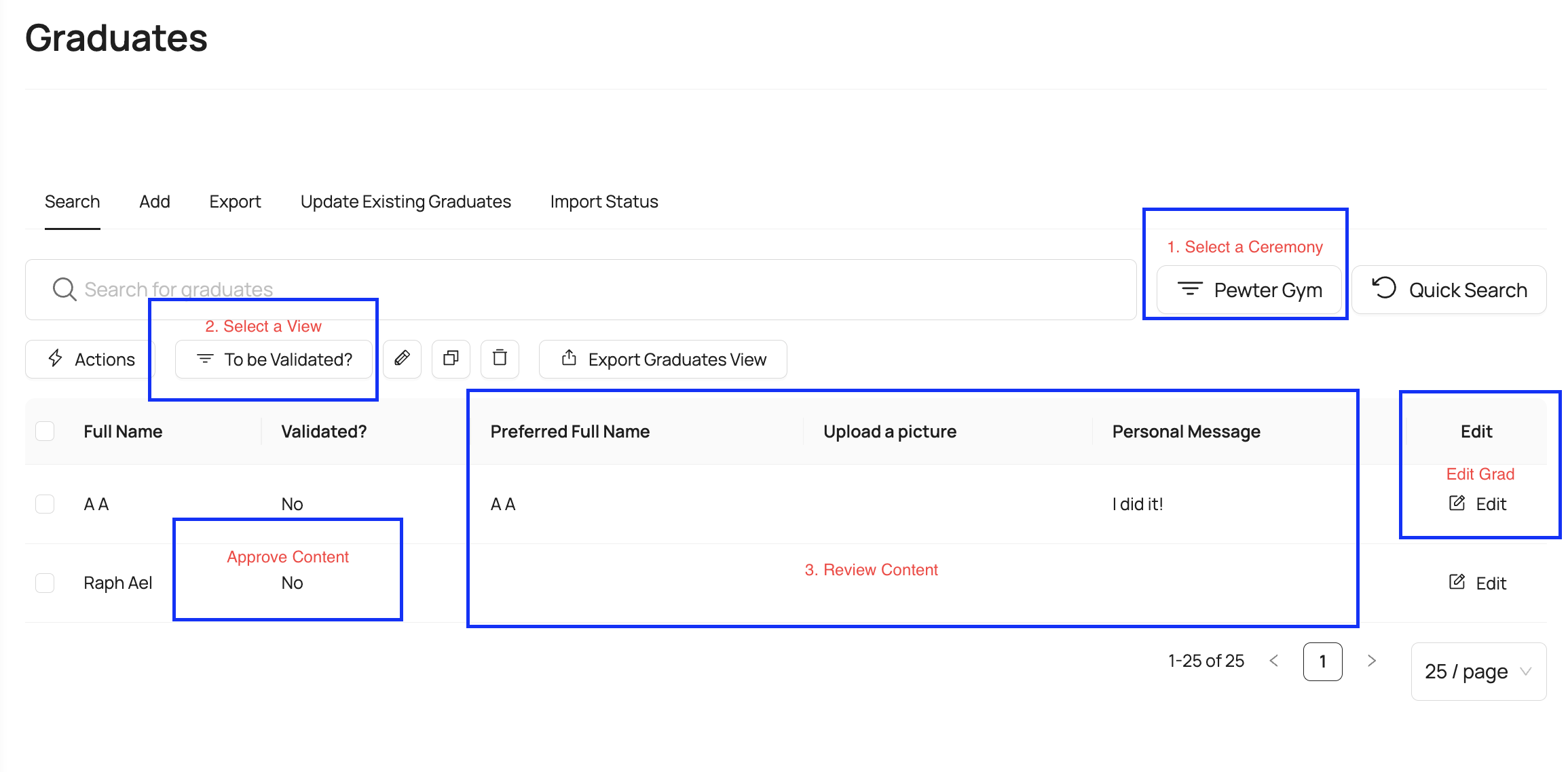The image size is (1568, 772).
Task: Click the Quick Search button
Action: 1449,290
